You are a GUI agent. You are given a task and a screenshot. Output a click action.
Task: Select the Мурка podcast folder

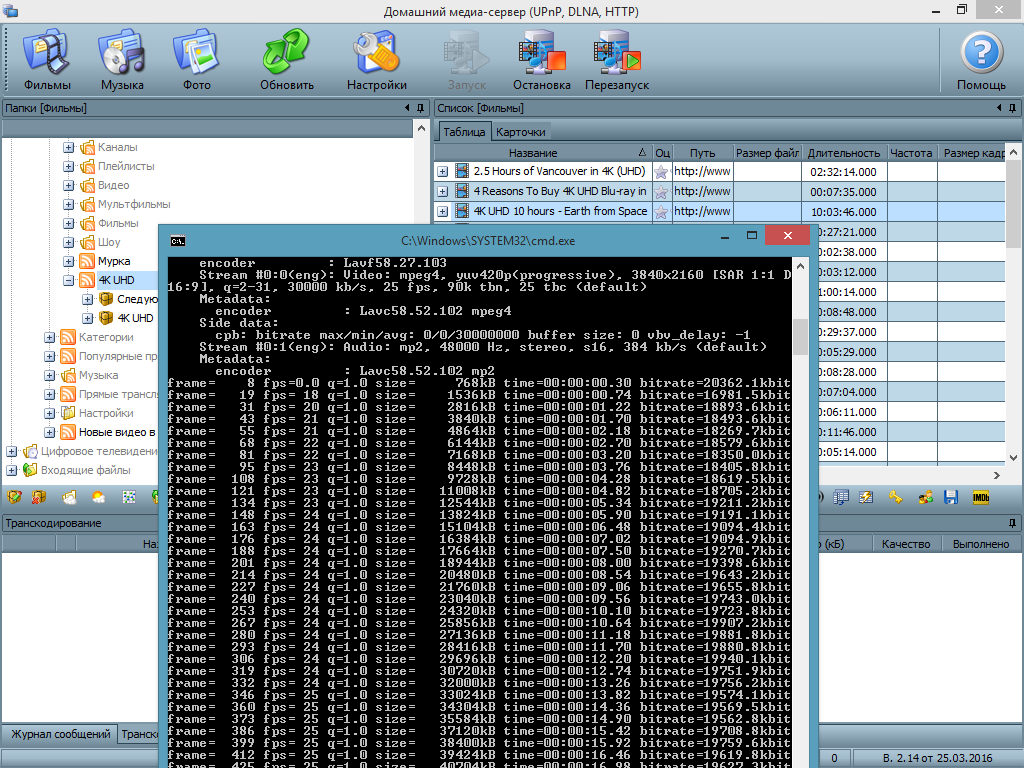point(113,262)
